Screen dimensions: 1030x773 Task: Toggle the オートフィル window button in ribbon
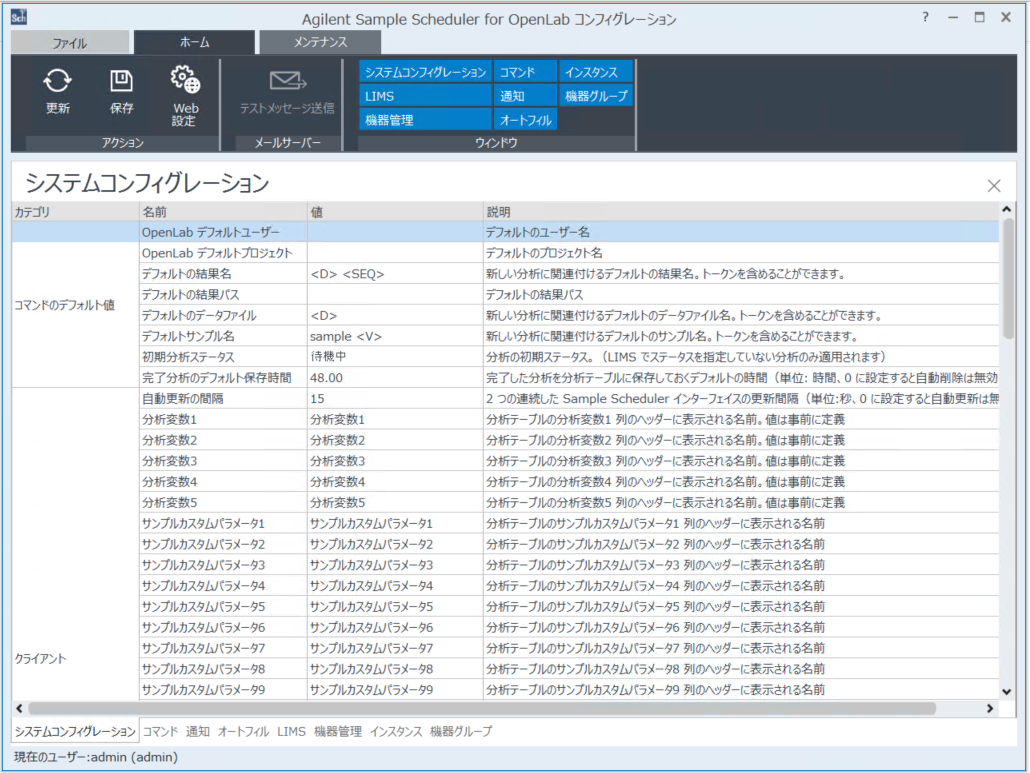(525, 120)
